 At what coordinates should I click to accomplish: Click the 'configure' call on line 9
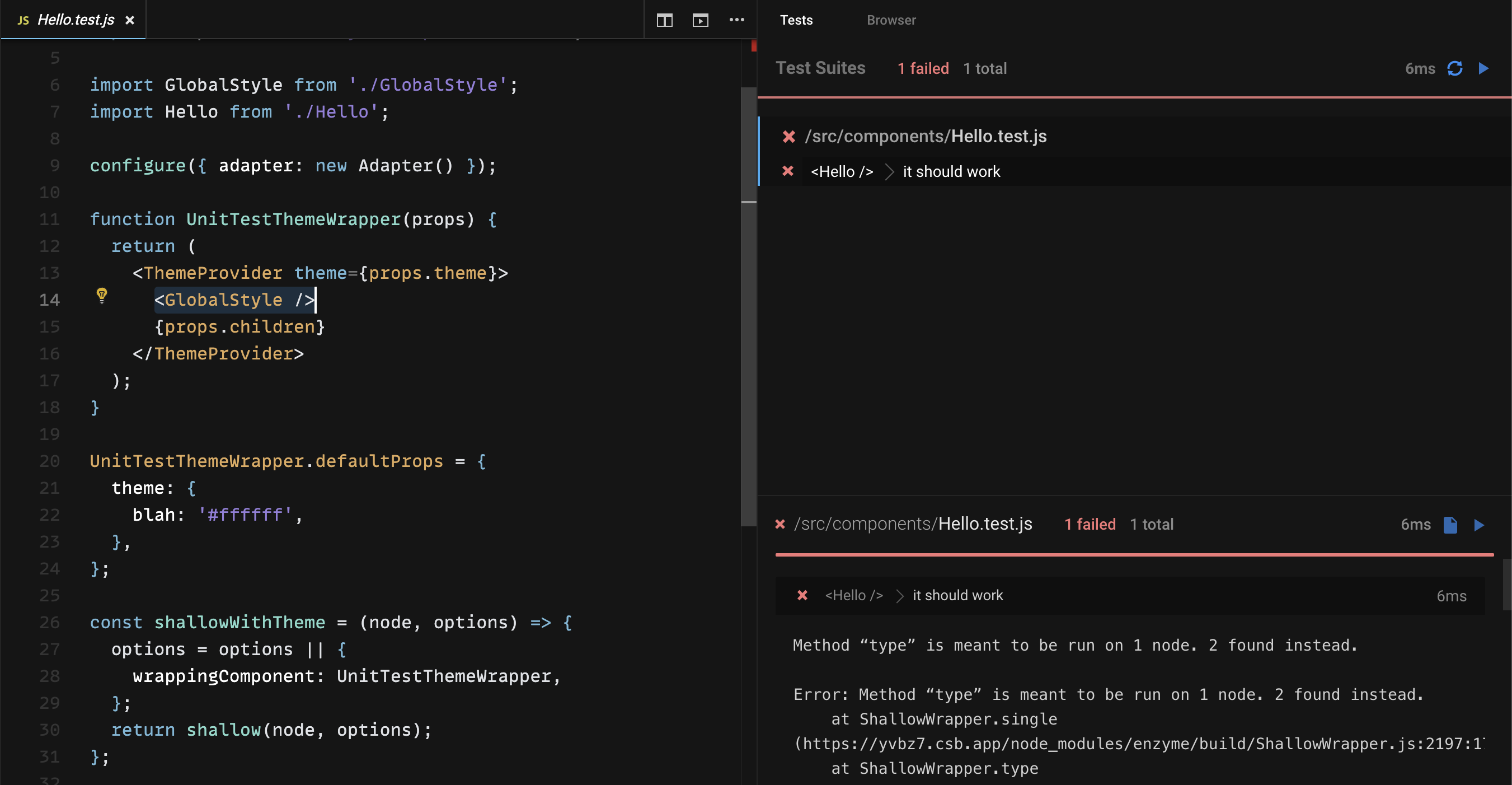pyautogui.click(x=137, y=166)
